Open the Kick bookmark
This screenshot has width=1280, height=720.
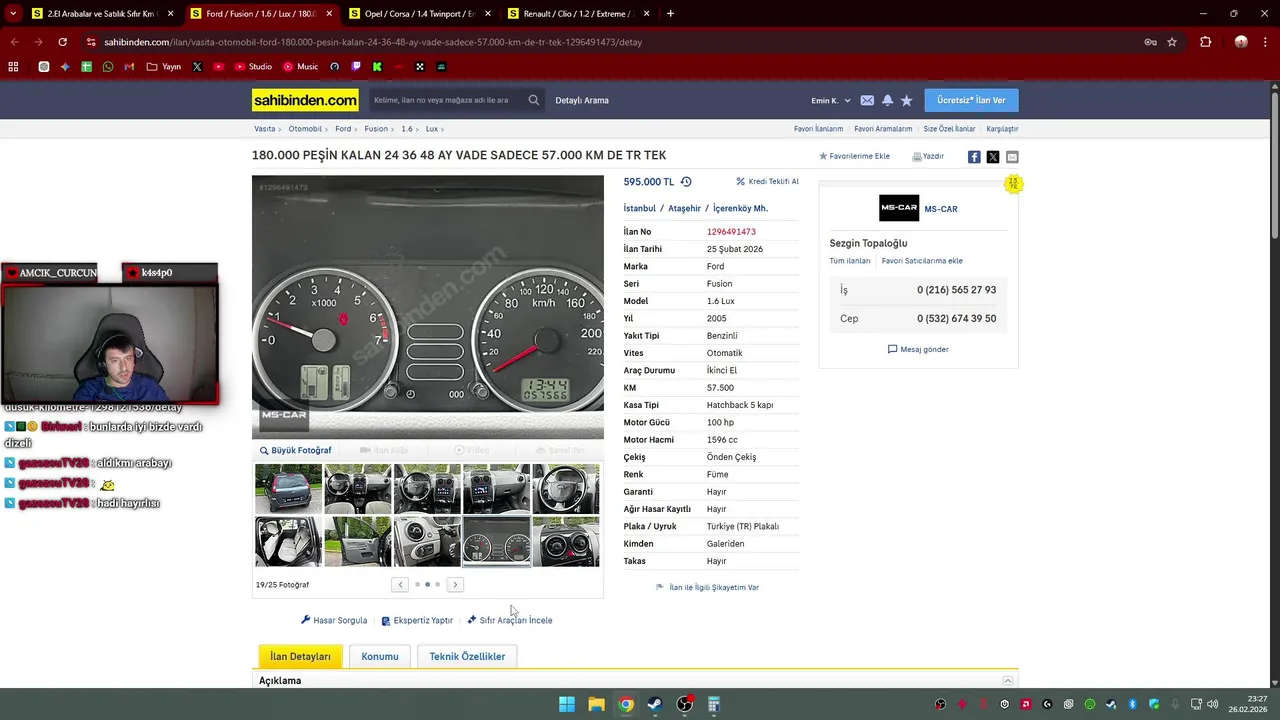click(377, 67)
